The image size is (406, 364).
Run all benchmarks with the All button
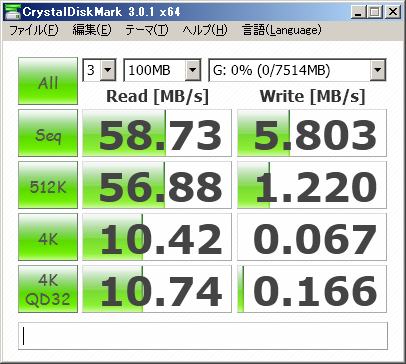click(48, 81)
